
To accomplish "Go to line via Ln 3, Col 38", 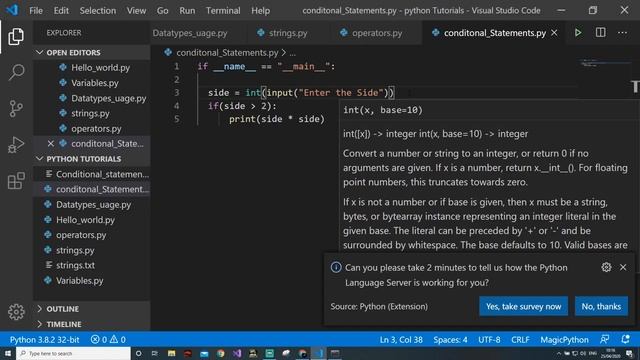I will [401, 340].
